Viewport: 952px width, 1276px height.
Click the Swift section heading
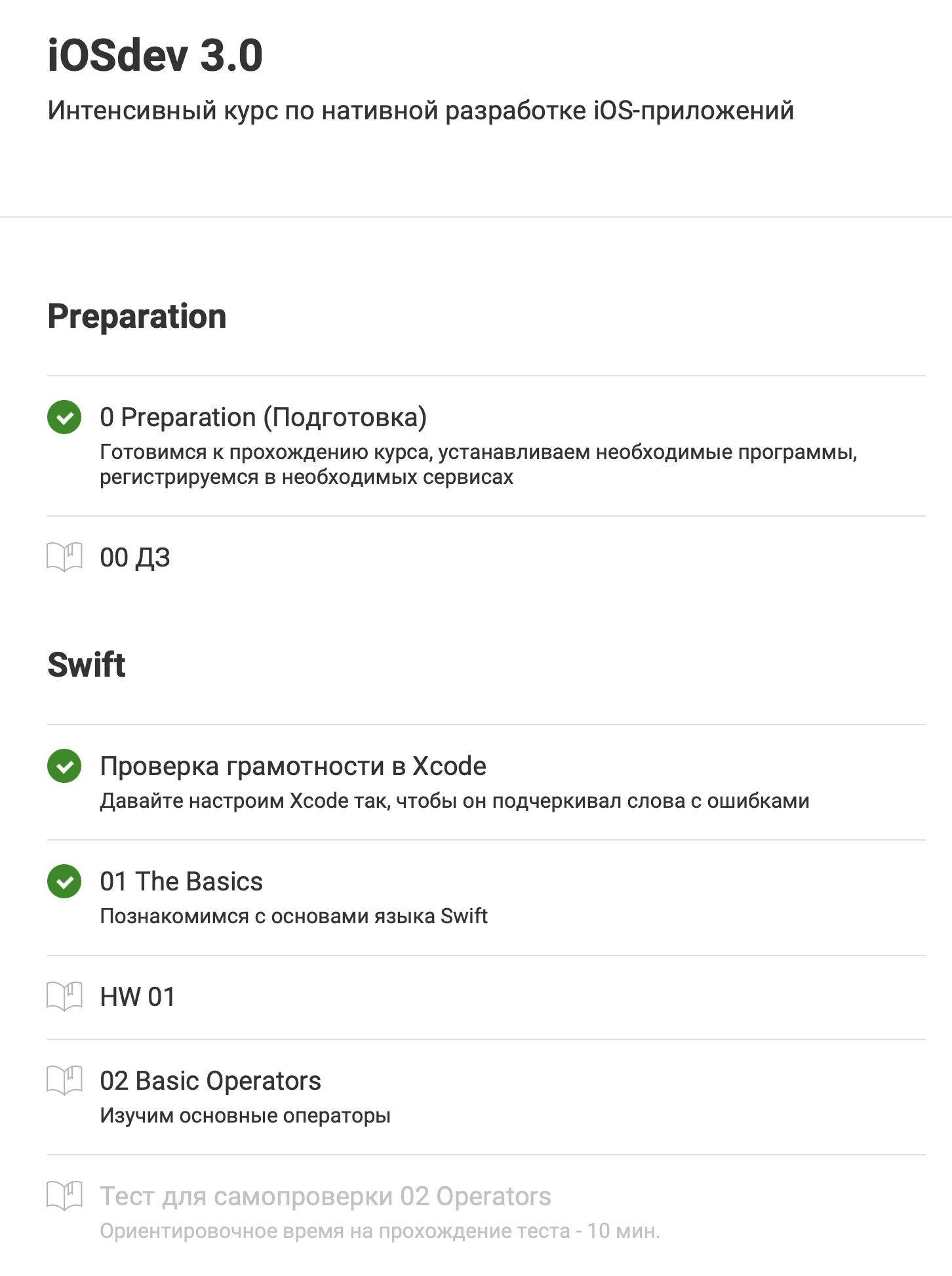(87, 665)
